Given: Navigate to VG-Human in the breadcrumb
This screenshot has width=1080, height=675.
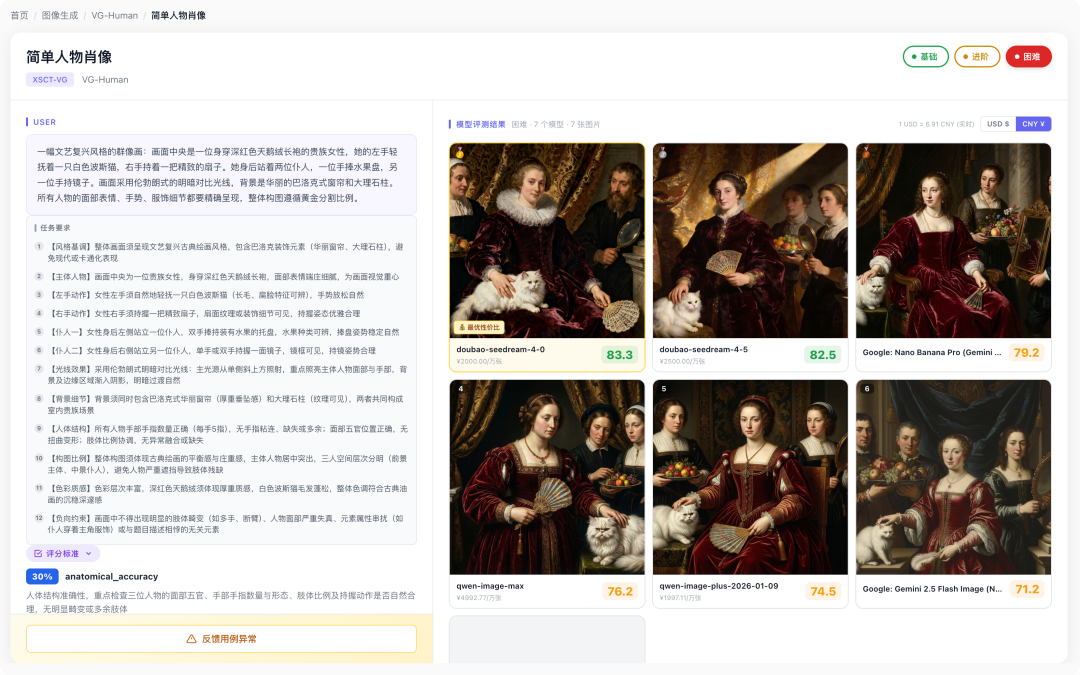Looking at the screenshot, I should (113, 16).
